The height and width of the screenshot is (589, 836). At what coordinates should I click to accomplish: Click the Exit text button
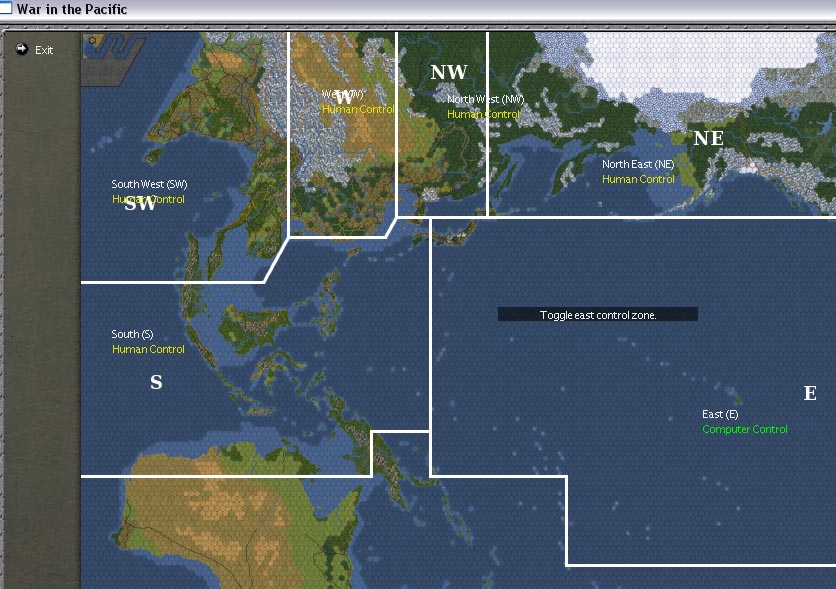pos(44,50)
